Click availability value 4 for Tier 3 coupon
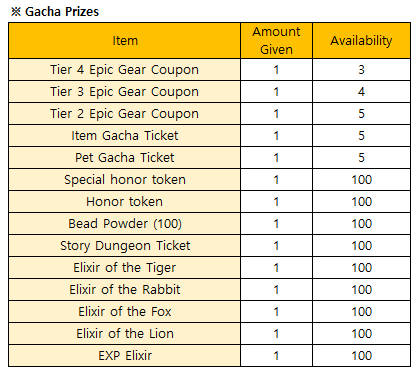Screen dimensions: 416x373 pyautogui.click(x=361, y=92)
